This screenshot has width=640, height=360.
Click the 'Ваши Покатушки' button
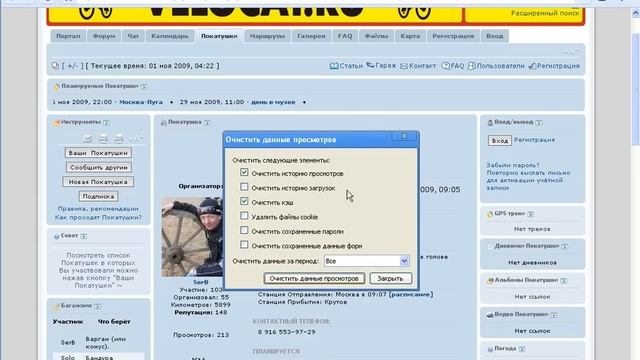point(98,153)
